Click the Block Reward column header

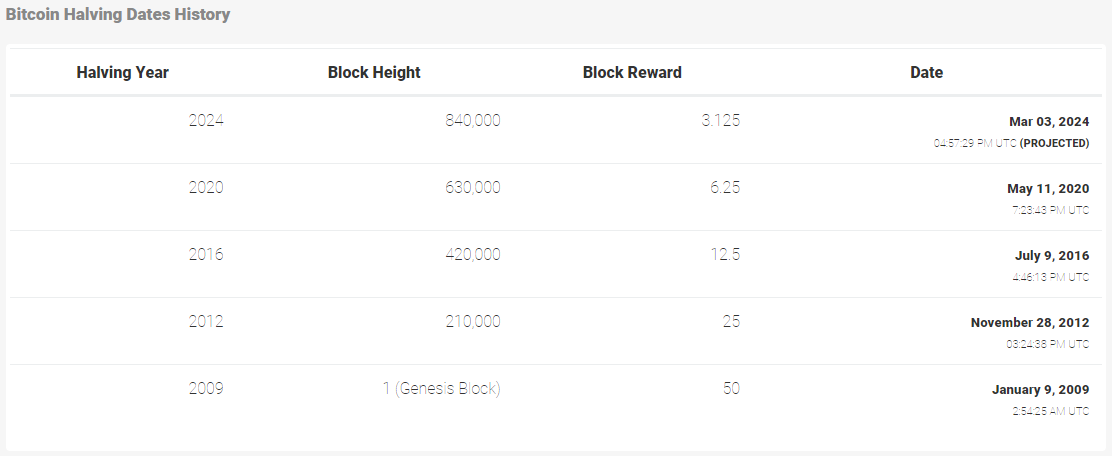[x=632, y=72]
